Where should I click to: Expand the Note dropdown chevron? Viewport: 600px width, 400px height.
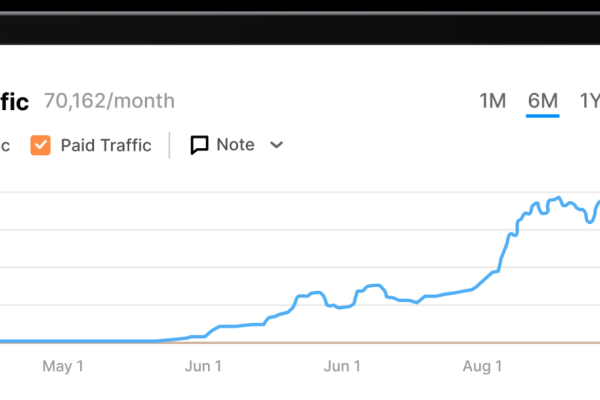click(x=276, y=145)
